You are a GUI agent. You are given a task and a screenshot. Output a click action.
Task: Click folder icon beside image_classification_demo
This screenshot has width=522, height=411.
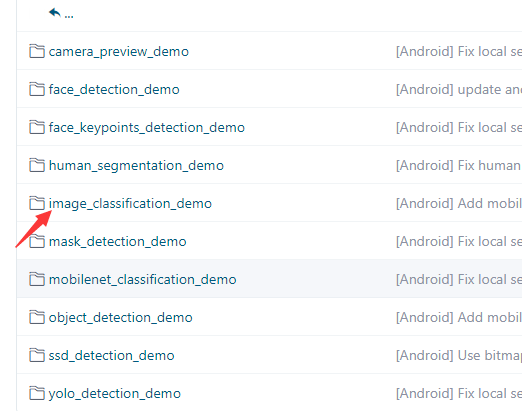tap(37, 203)
